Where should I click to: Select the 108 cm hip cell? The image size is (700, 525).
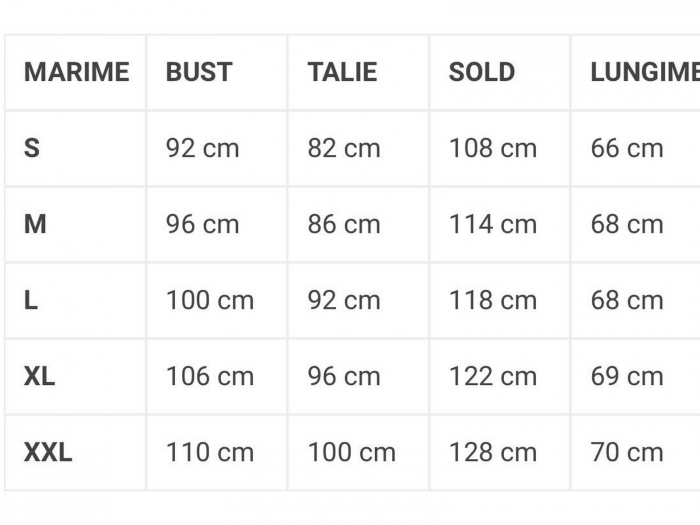(x=493, y=148)
